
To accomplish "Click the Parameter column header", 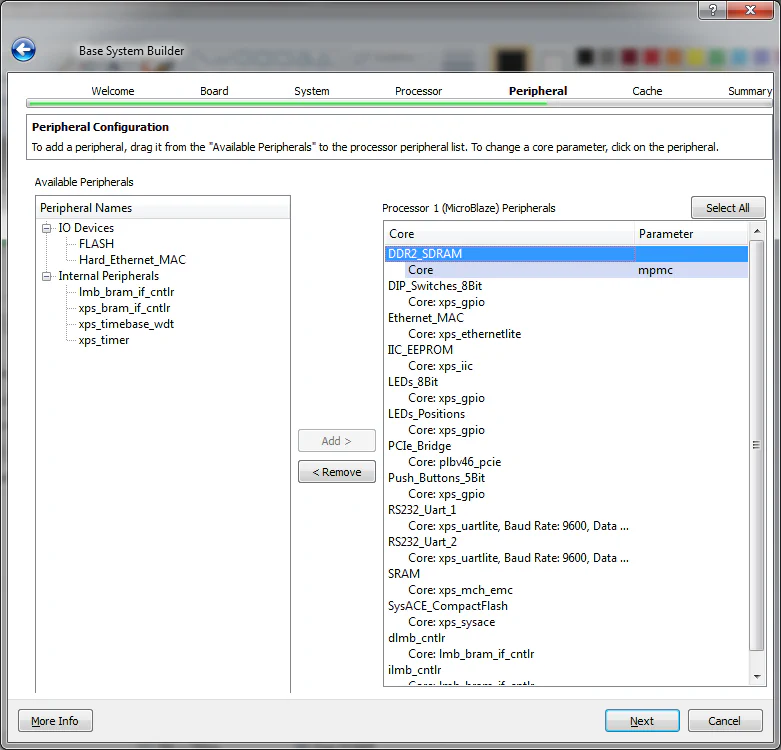I will (x=690, y=234).
